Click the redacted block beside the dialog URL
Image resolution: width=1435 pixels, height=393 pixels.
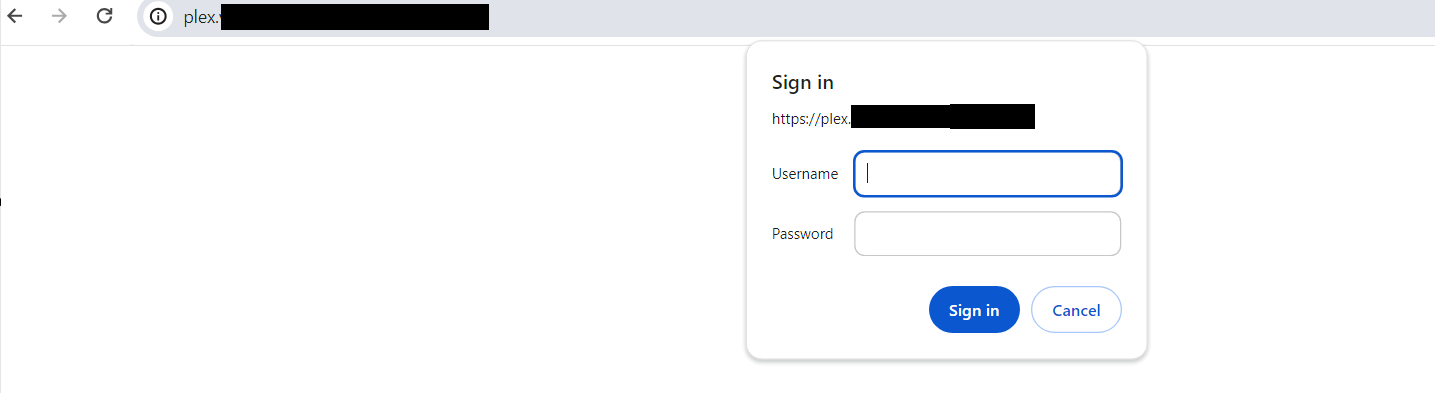pyautogui.click(x=943, y=116)
